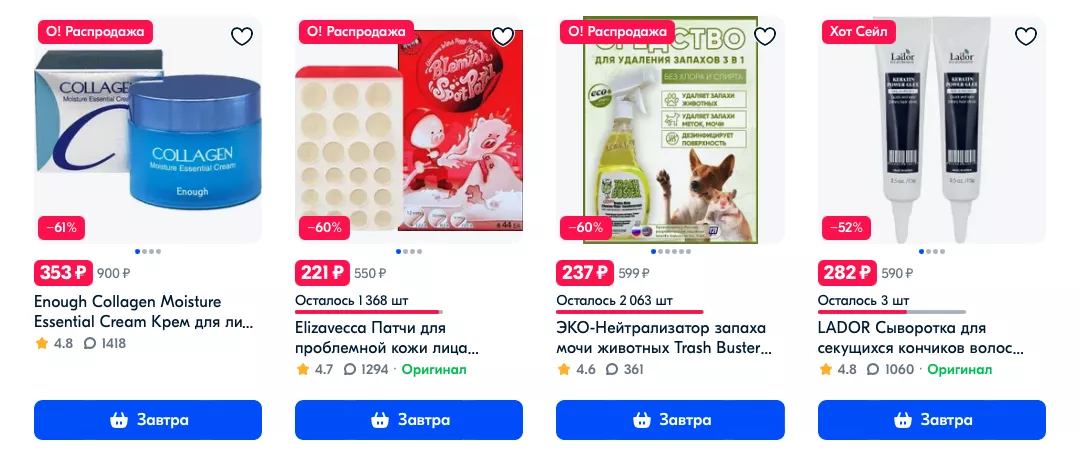Open LADOR Сыворотка product title

(x=921, y=337)
